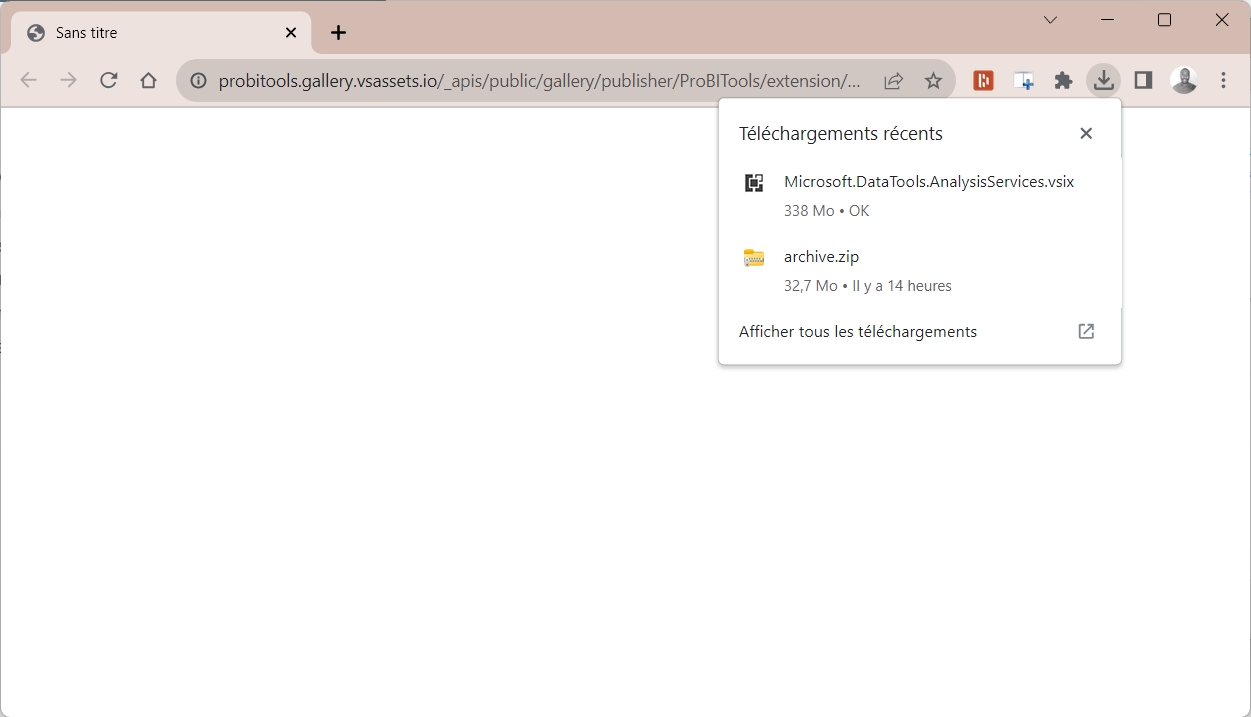This screenshot has height=717, width=1251.
Task: Open the red extension icon in toolbar
Action: (x=984, y=81)
